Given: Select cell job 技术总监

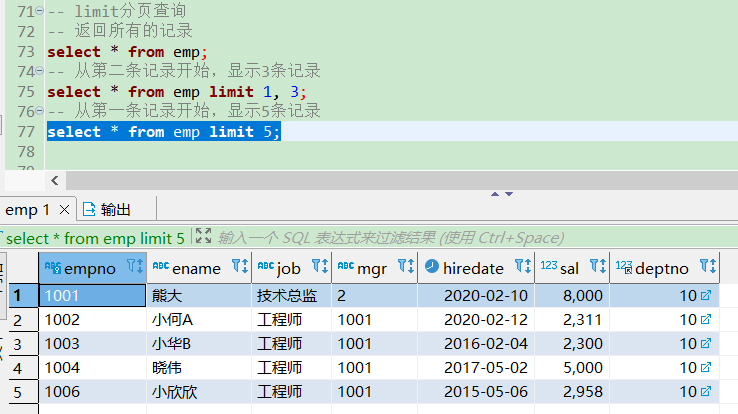Looking at the screenshot, I should [292, 295].
